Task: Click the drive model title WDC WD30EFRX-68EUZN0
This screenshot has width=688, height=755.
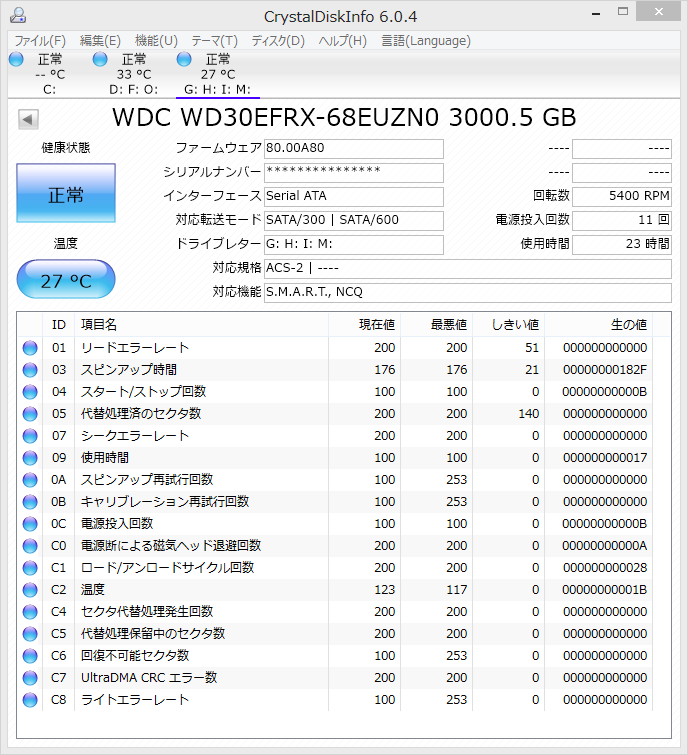Action: (x=275, y=117)
